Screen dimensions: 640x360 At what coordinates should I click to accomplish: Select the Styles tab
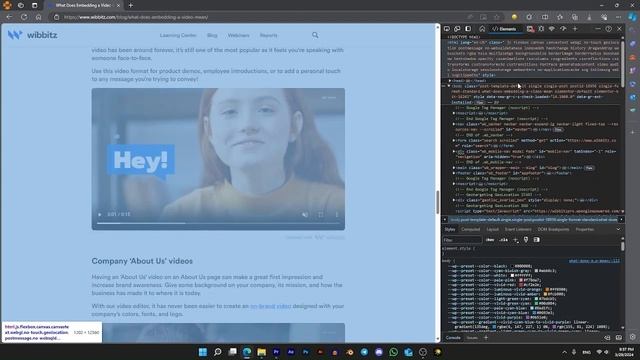(x=450, y=229)
